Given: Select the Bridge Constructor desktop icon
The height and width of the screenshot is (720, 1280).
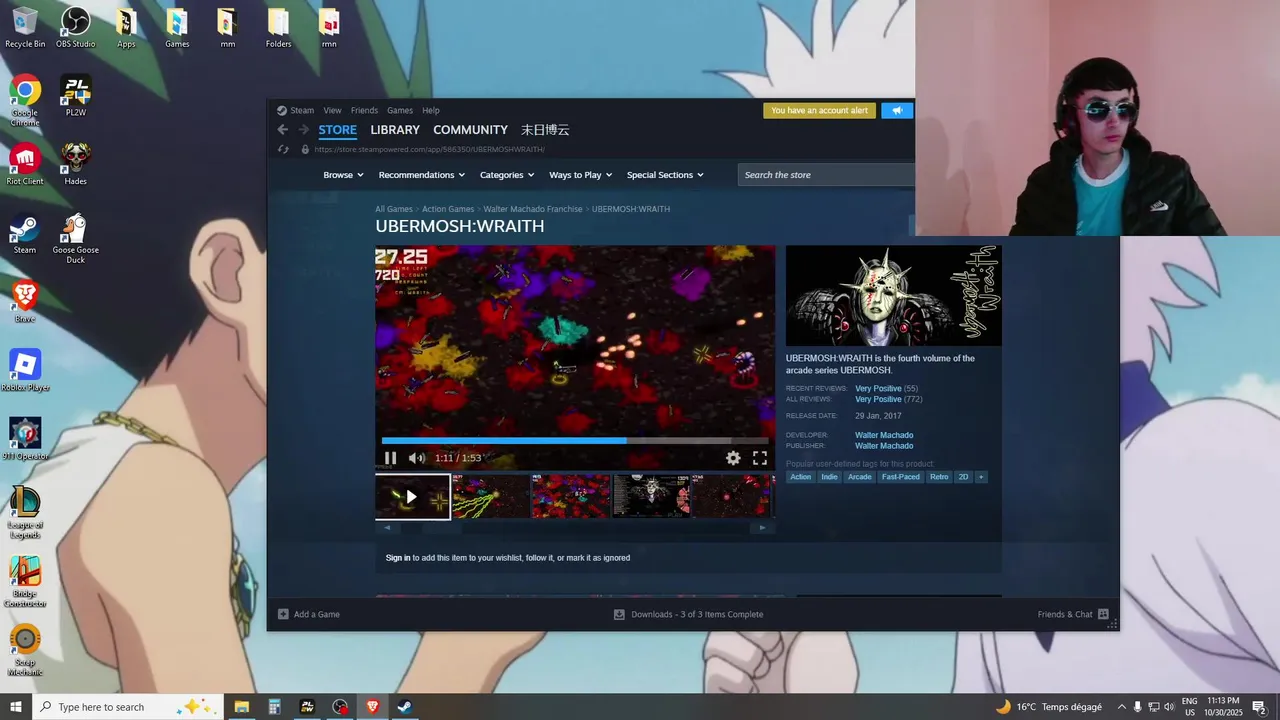Looking at the screenshot, I should pyautogui.click(x=25, y=583).
